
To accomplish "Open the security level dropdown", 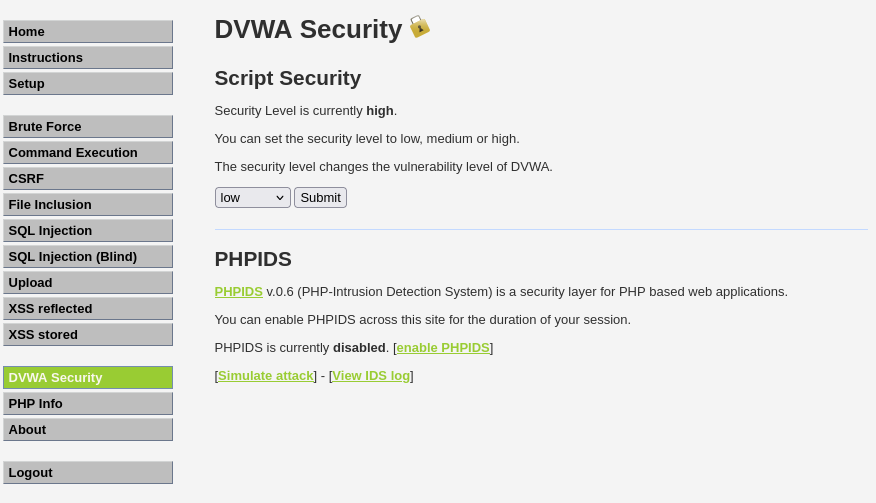I will (x=253, y=197).
